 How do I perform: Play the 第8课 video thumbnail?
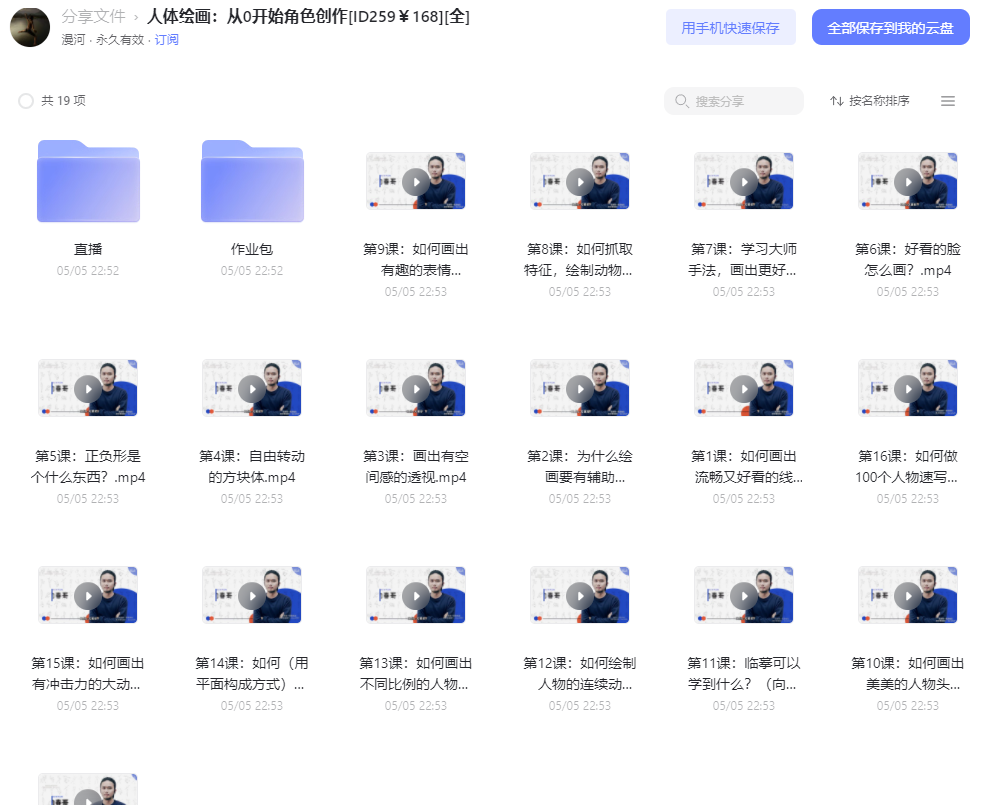pos(580,181)
